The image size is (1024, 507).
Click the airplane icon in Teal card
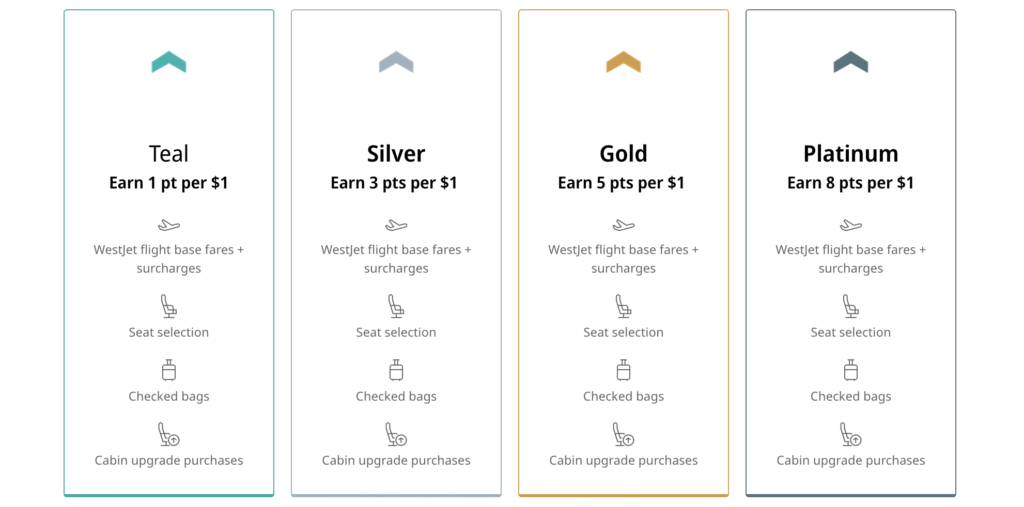coord(169,226)
